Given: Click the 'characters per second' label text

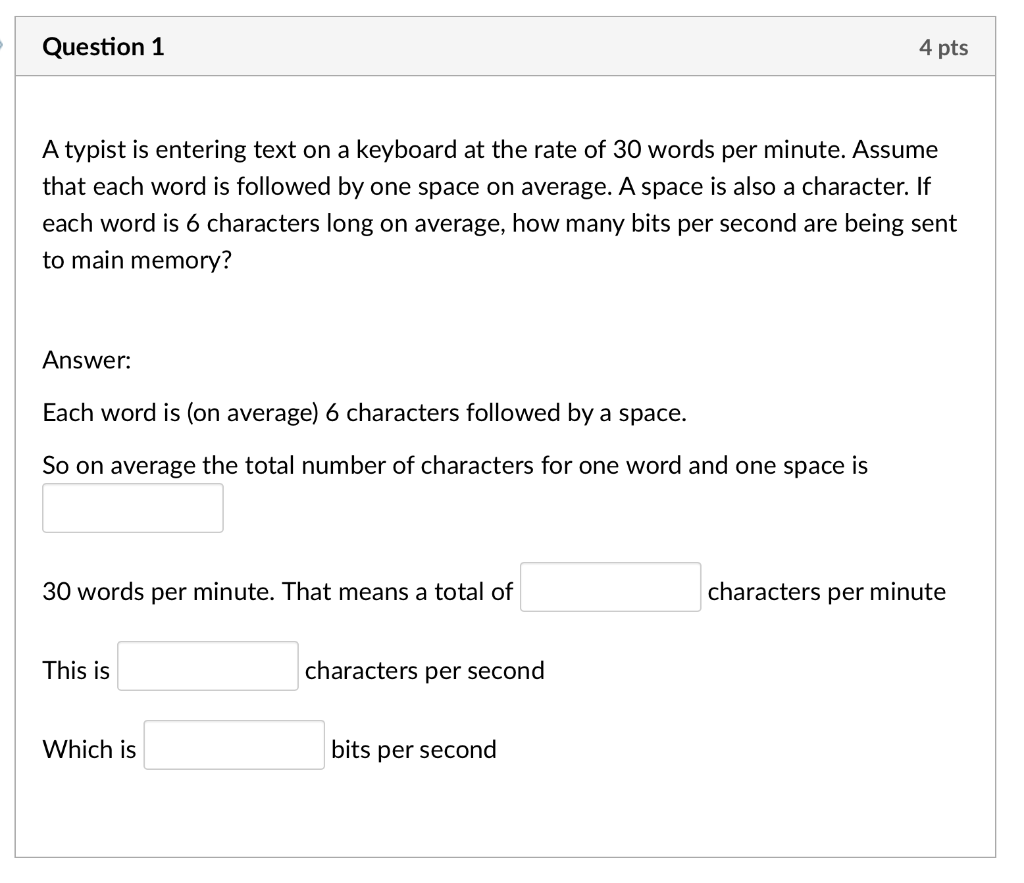Looking at the screenshot, I should pyautogui.click(x=424, y=671).
